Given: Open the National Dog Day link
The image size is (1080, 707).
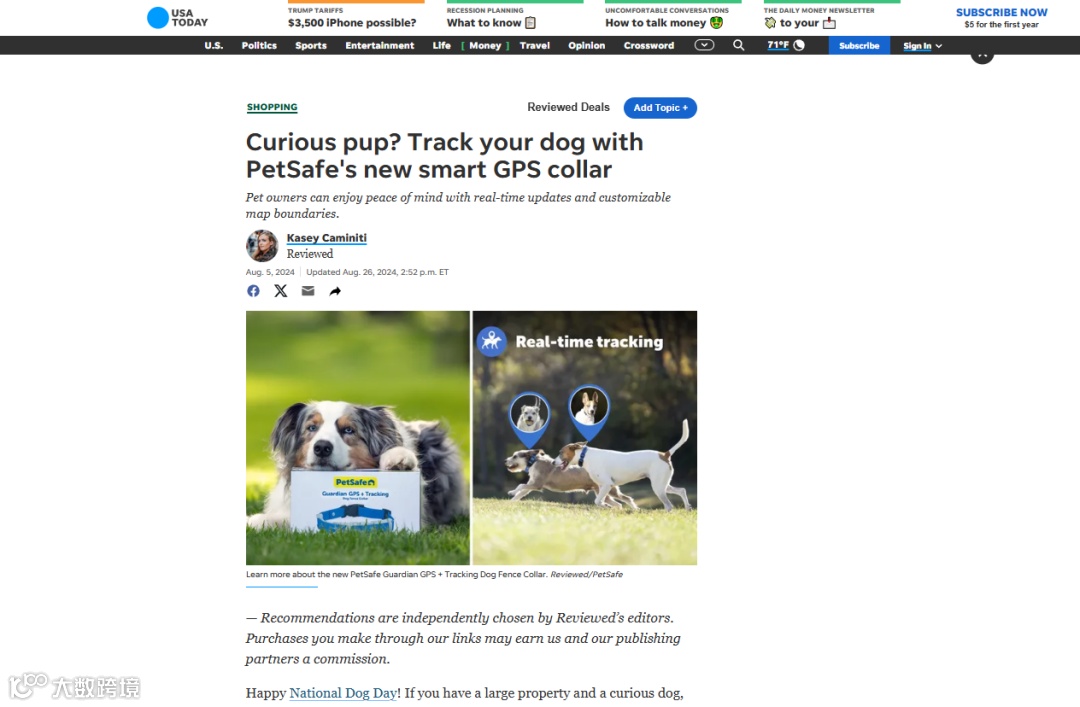Looking at the screenshot, I should pos(343,693).
